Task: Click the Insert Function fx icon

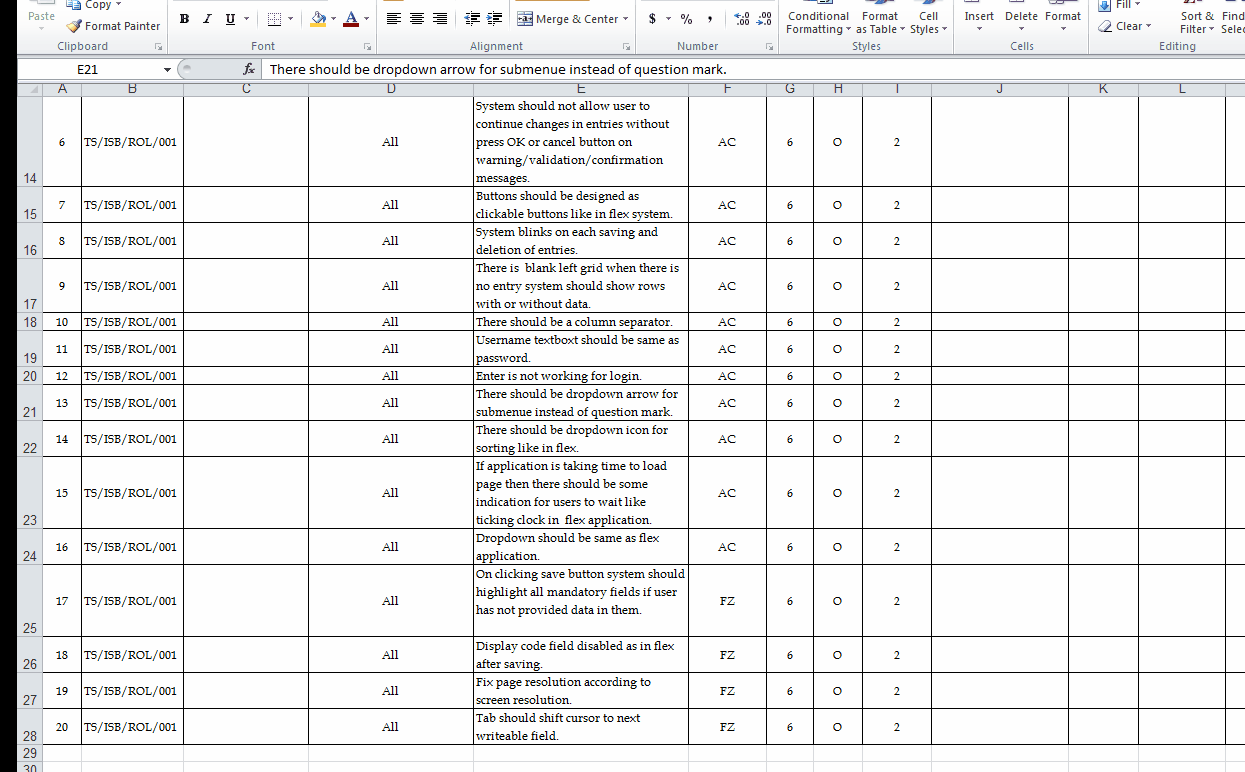Action: 249,69
